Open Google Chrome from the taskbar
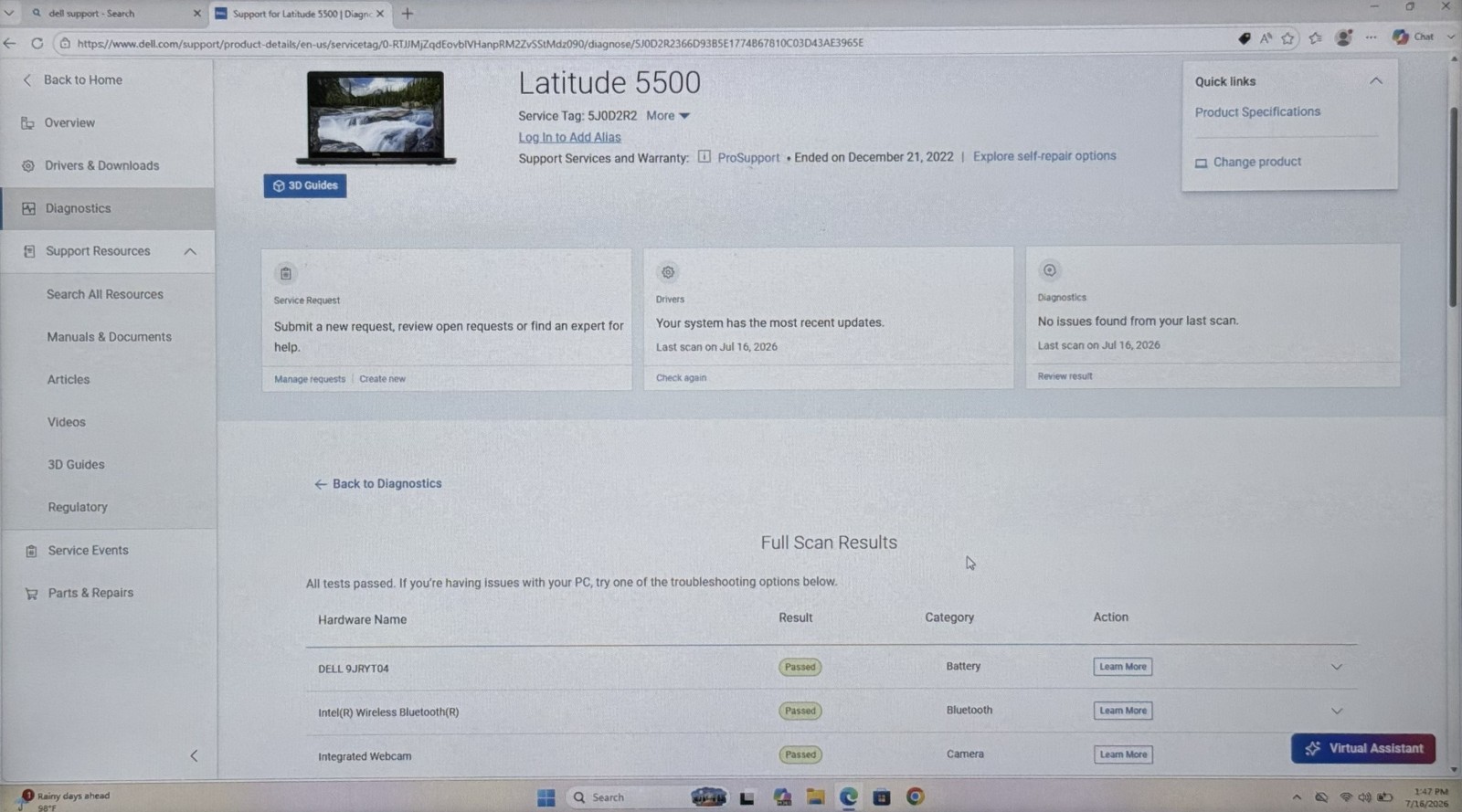Viewport: 1462px width, 812px height. click(x=915, y=797)
